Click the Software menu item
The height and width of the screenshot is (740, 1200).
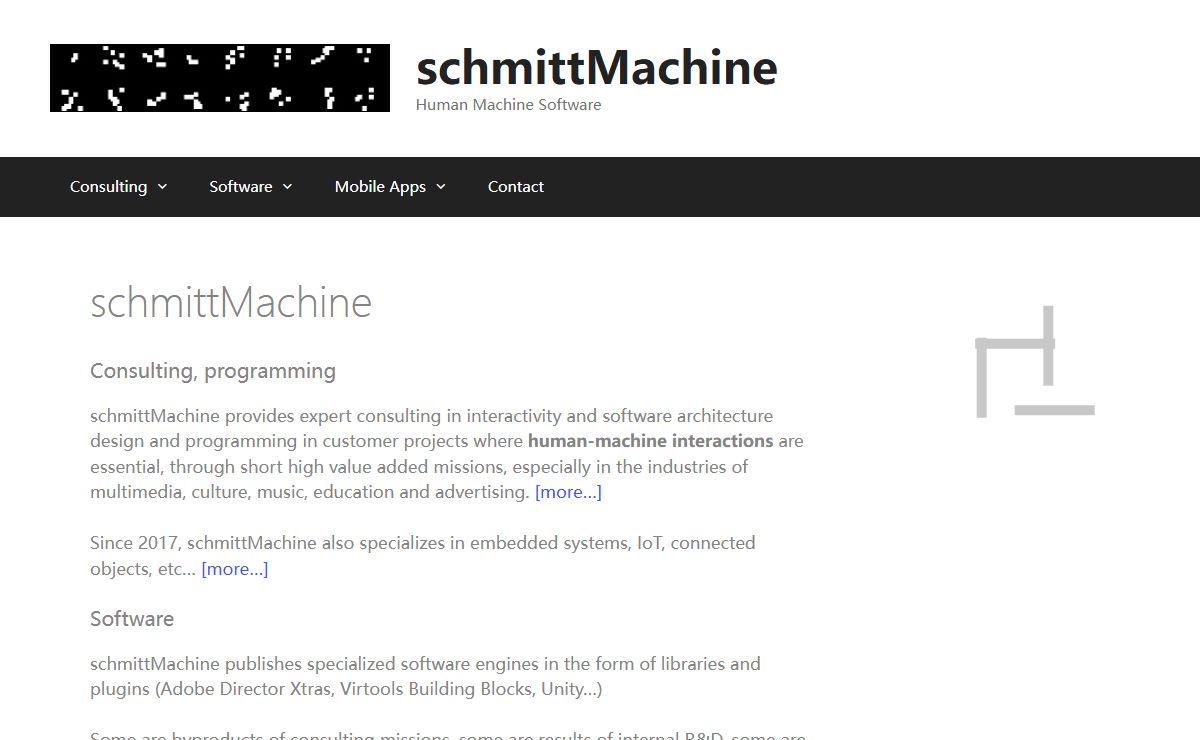point(240,187)
